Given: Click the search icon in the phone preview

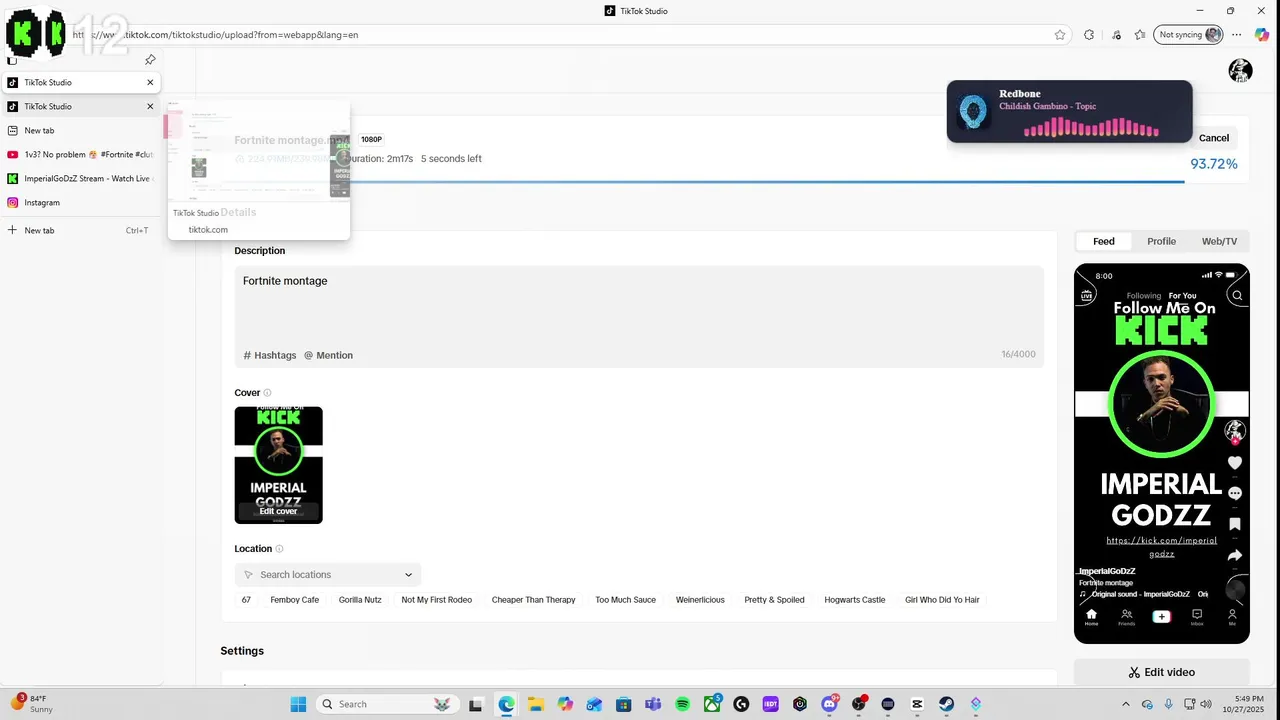Looking at the screenshot, I should 1237,295.
